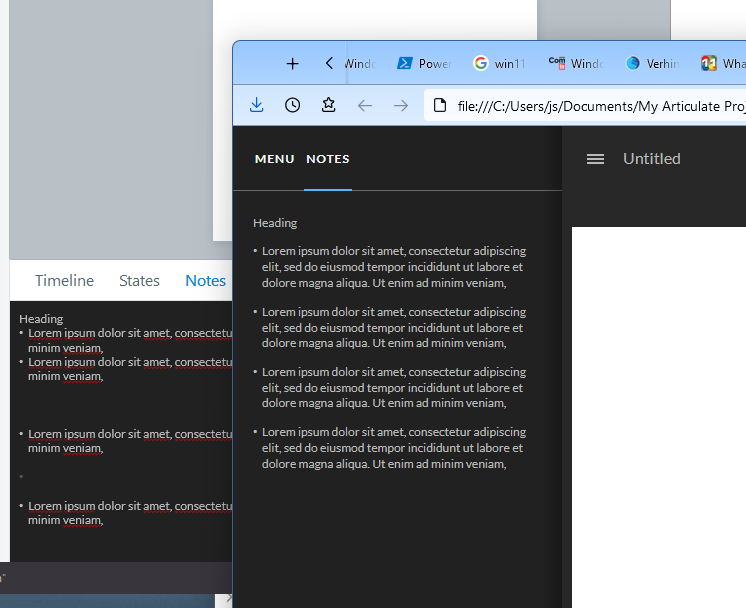The width and height of the screenshot is (746, 608).
Task: Go back with browser back arrow
Action: click(x=364, y=105)
